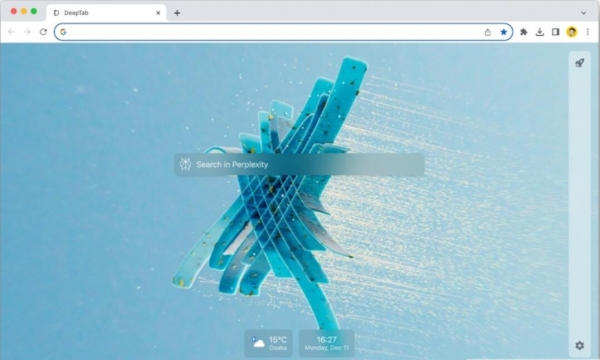Open the extensions puzzle icon
The image size is (600, 360).
[523, 32]
